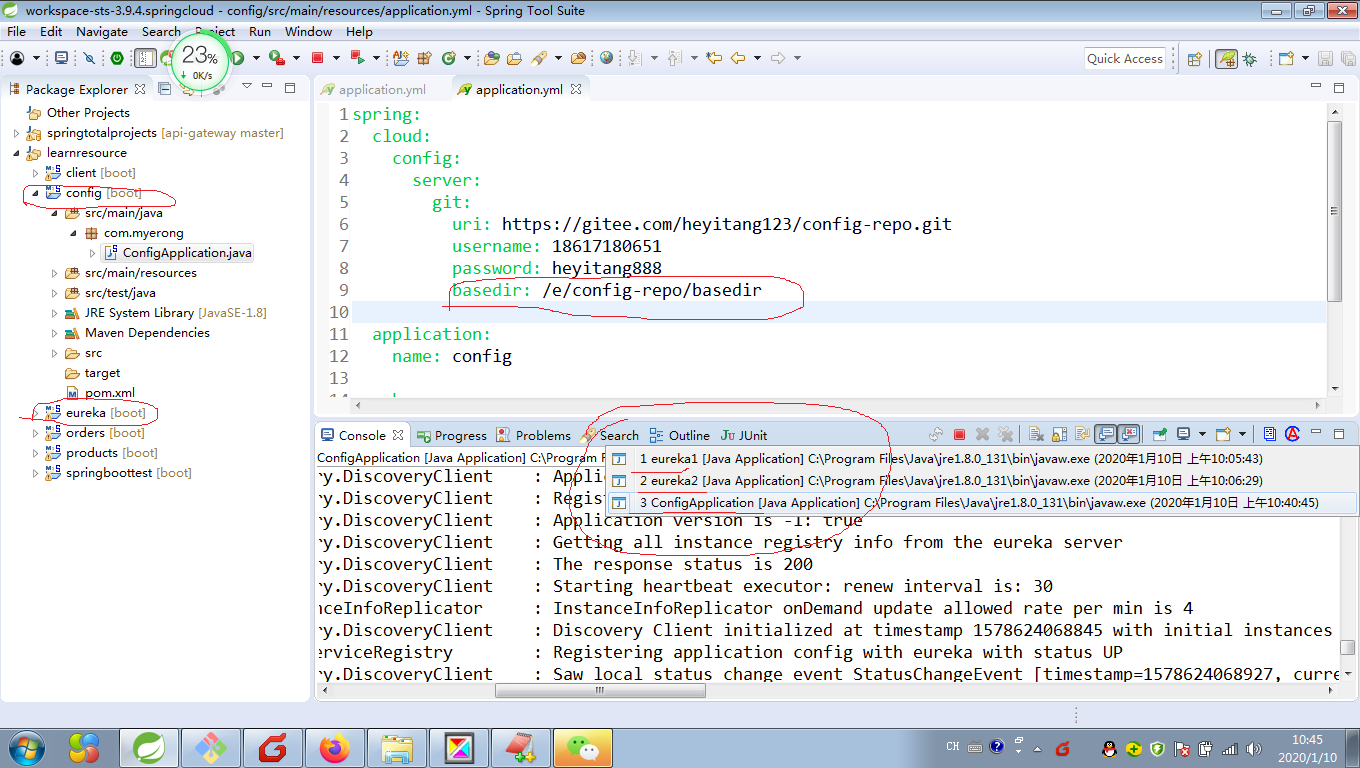This screenshot has width=1360, height=768.
Task: Expand the eureka project node
Action: pyautogui.click(x=36, y=413)
